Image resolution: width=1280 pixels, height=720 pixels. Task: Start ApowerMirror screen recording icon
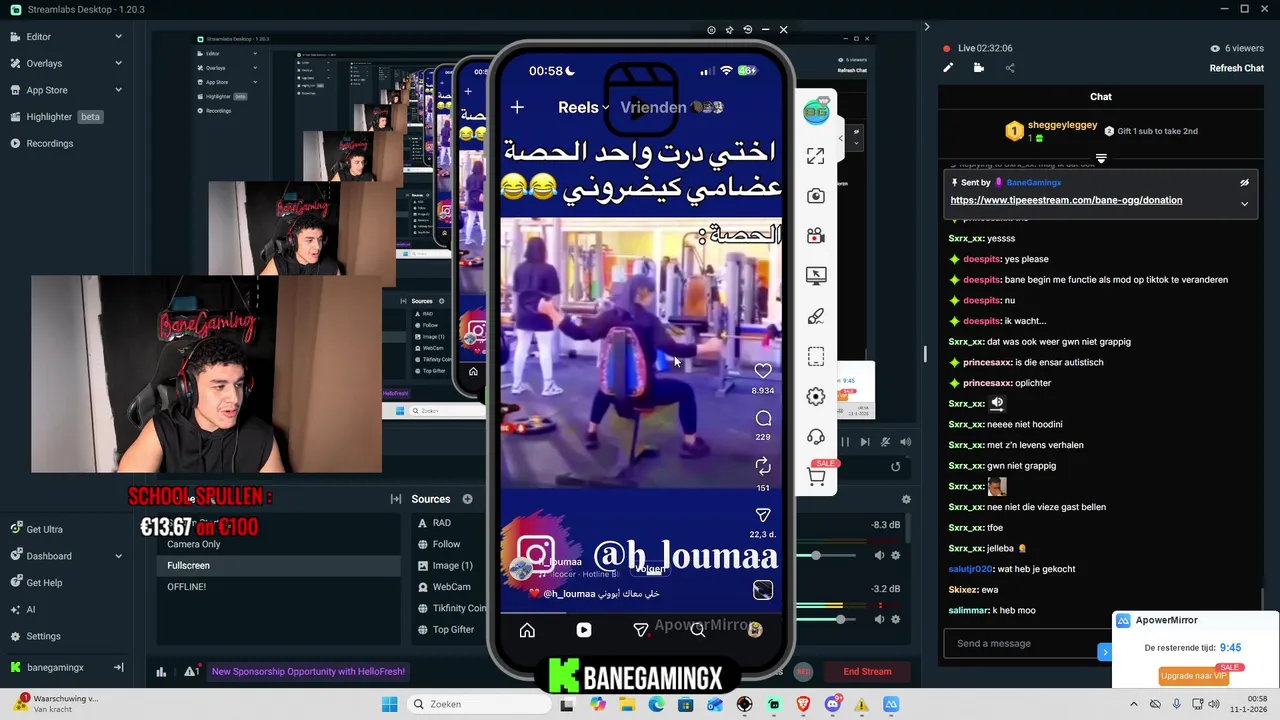816,236
